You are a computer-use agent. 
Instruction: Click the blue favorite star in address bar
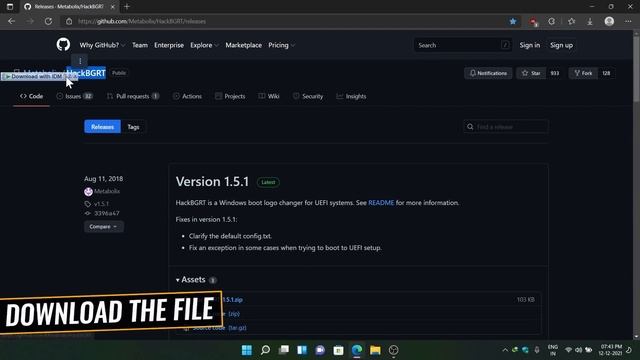pos(513,21)
